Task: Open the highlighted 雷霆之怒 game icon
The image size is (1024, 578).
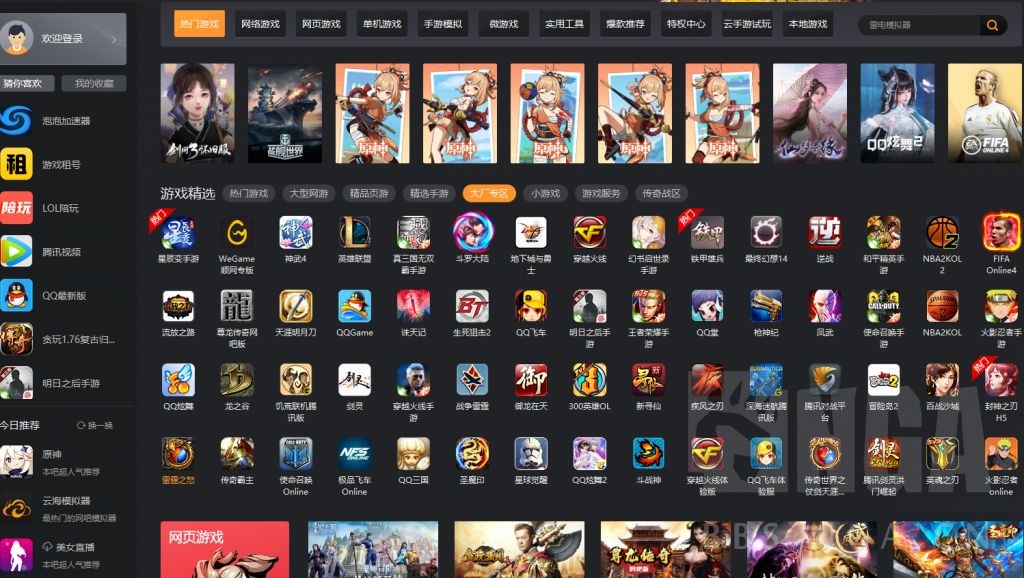Action: [x=178, y=454]
